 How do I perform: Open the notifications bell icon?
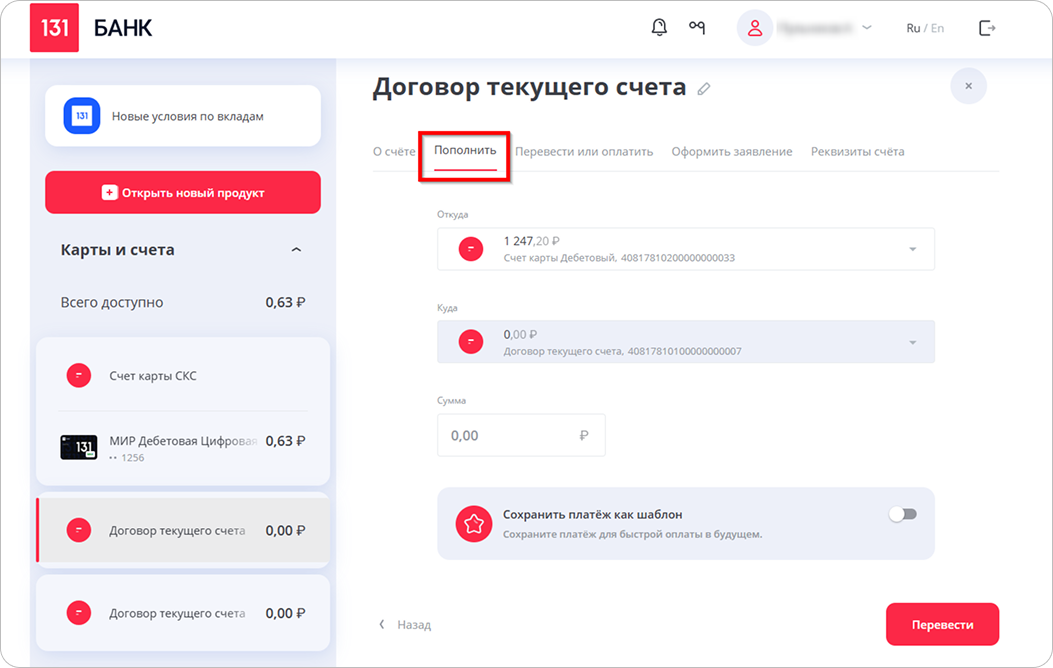pos(659,28)
